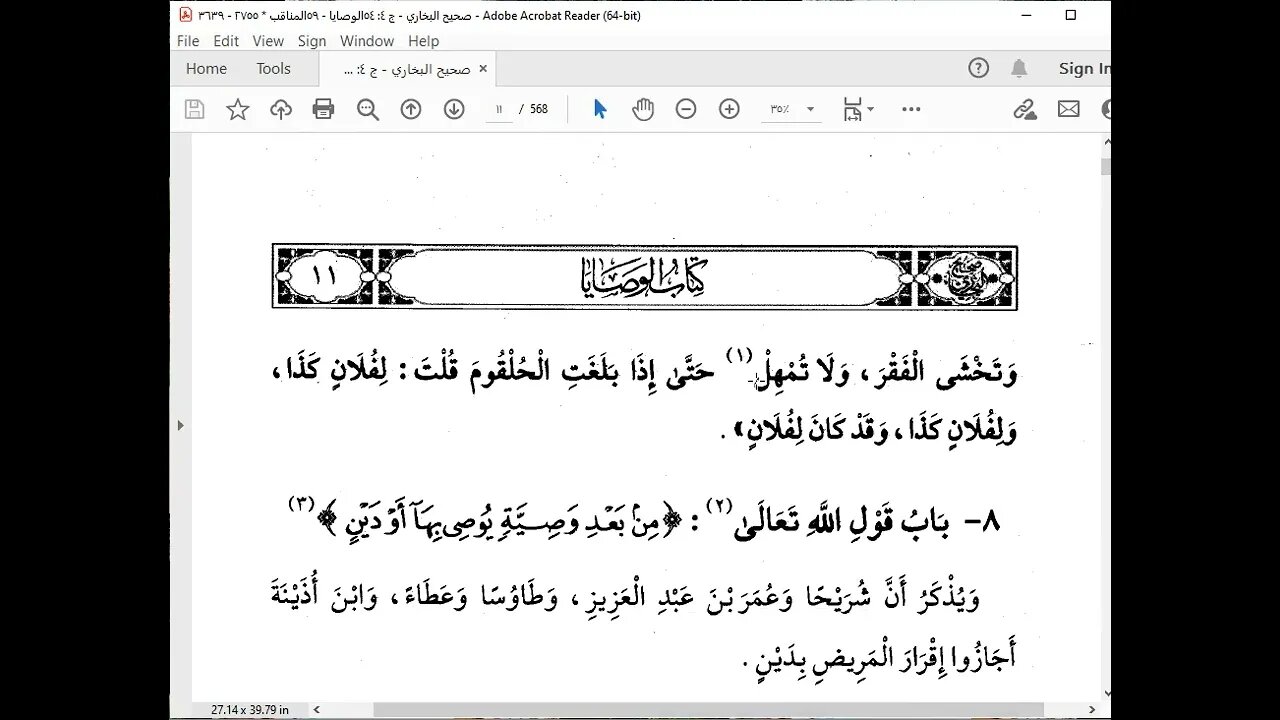Go to previous page arrow
Screen dimensions: 1280x720
click(x=411, y=110)
